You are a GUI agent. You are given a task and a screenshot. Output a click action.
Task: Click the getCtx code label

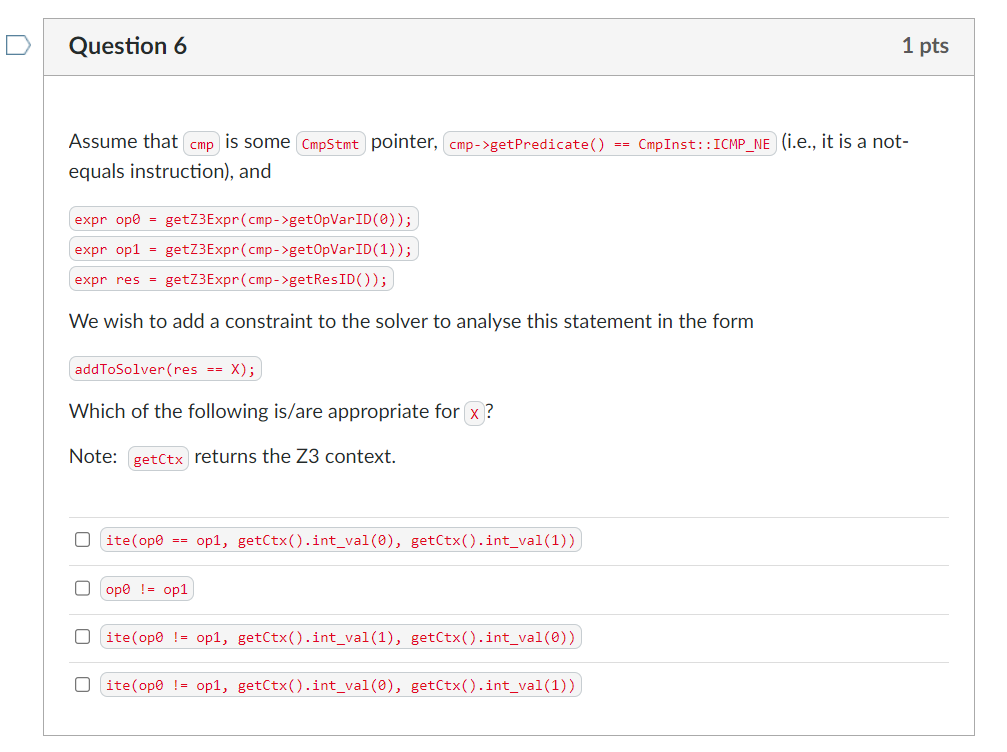(x=158, y=458)
